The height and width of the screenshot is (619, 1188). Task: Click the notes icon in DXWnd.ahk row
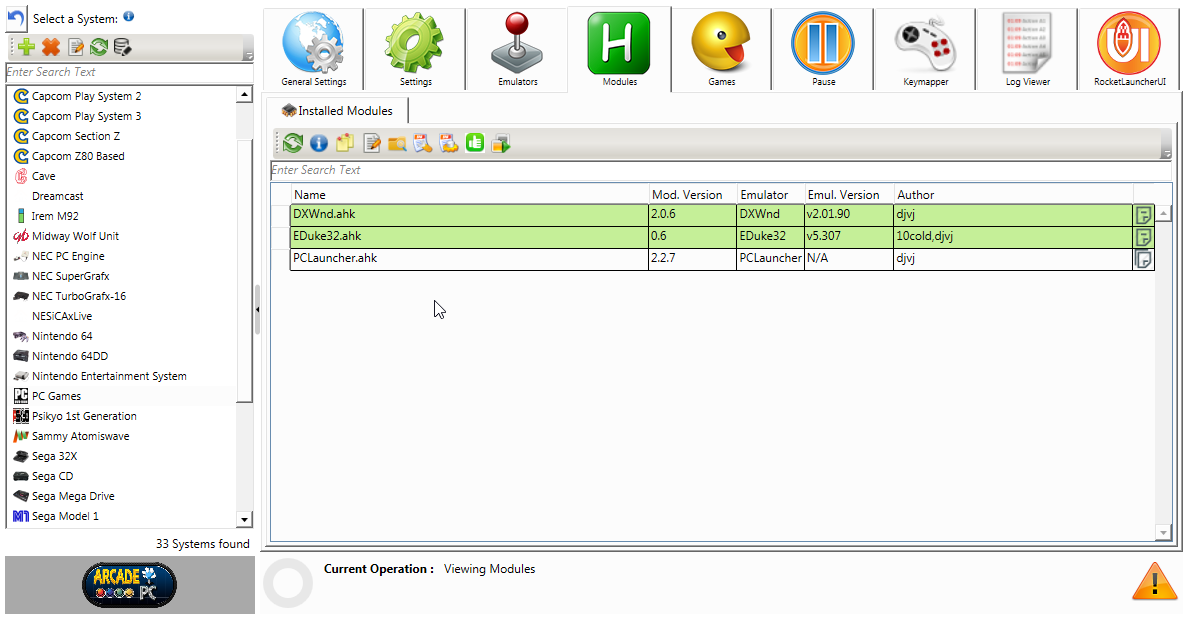(x=1143, y=215)
